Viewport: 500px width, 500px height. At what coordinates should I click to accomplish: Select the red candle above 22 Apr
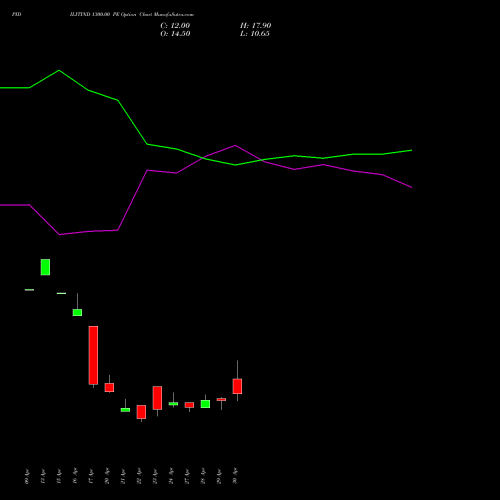pyautogui.click(x=141, y=412)
